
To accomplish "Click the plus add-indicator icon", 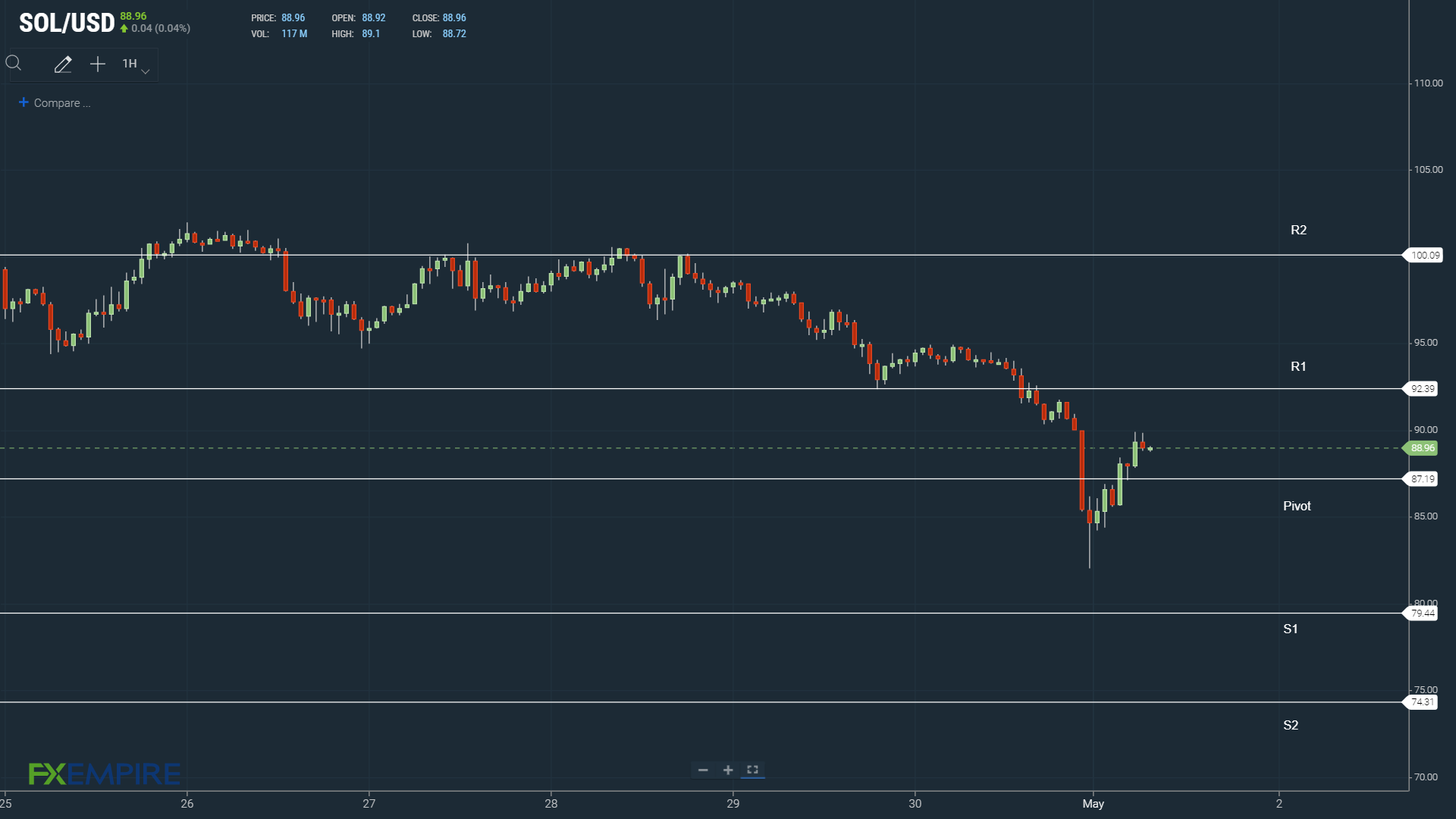I will 98,64.
